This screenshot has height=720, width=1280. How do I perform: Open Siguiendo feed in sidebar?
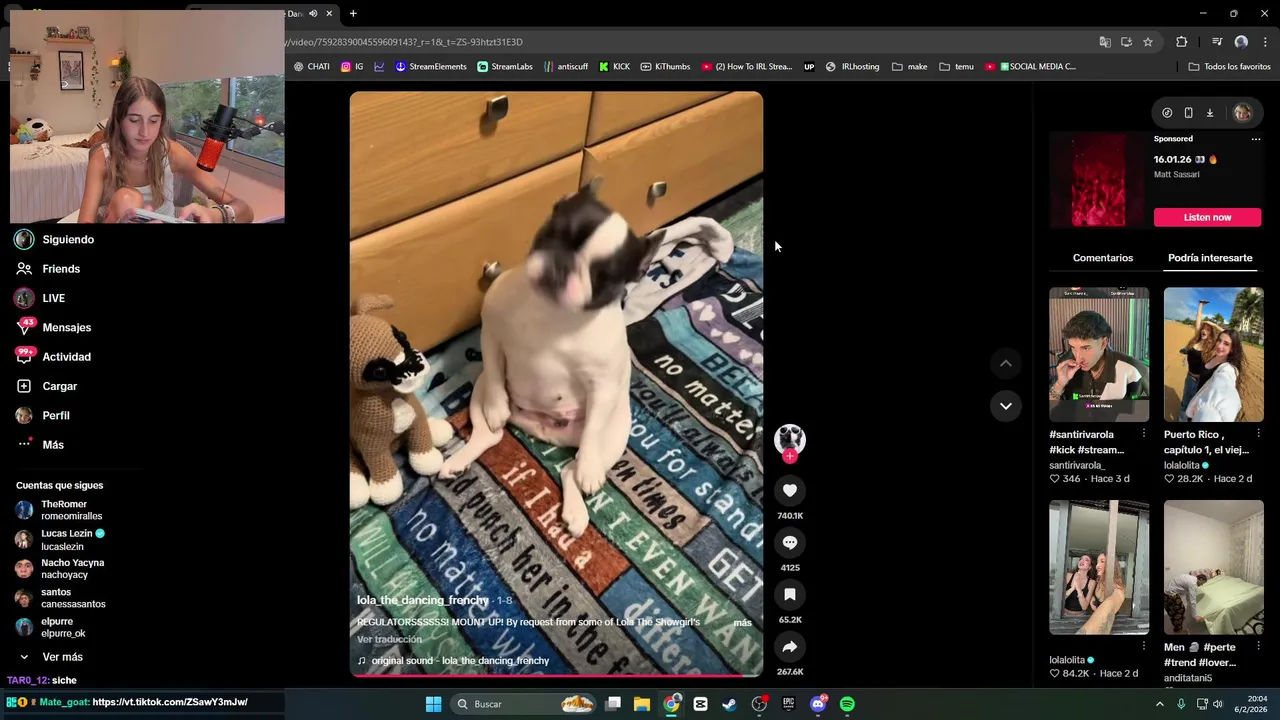(68, 240)
